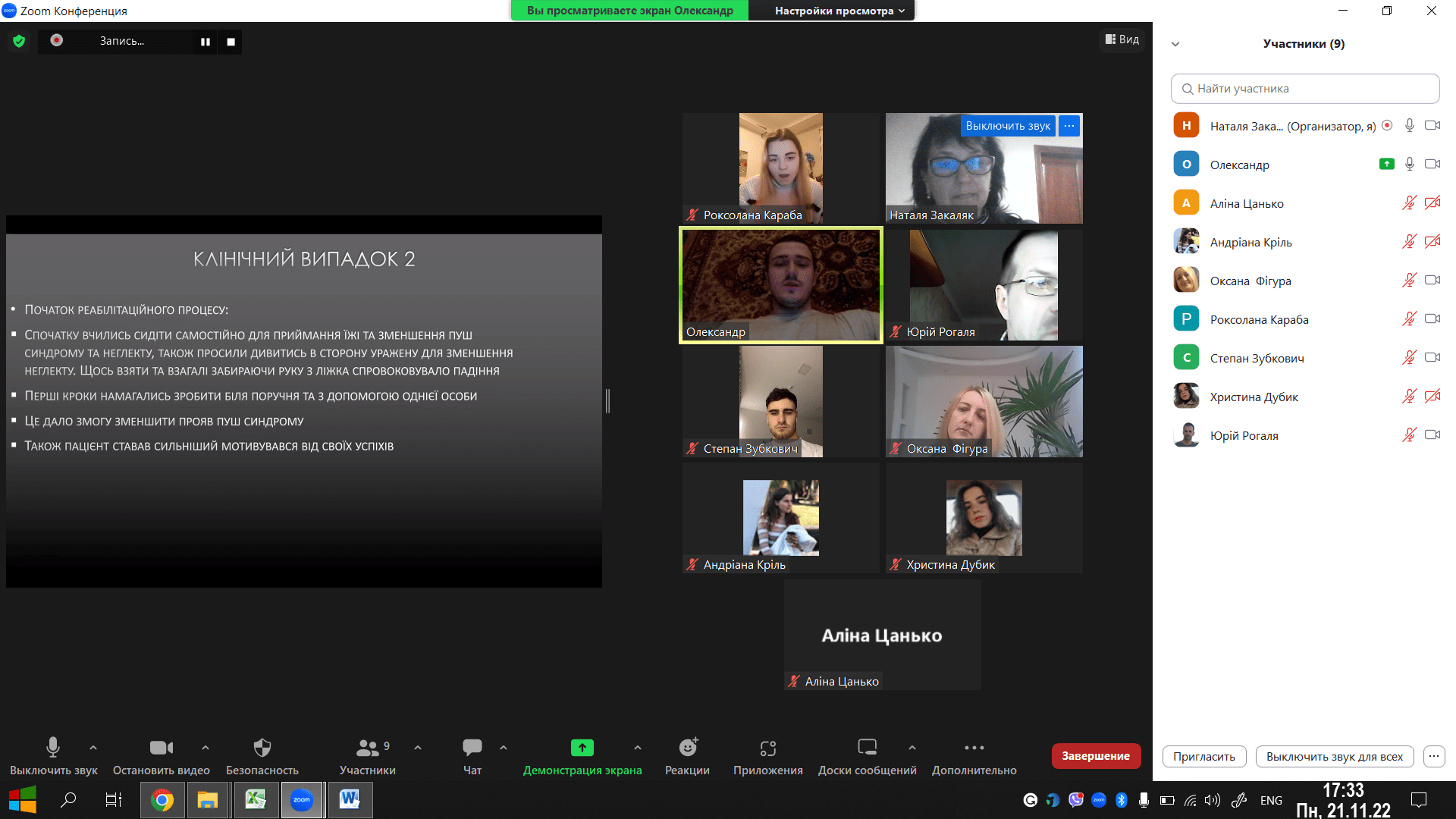Open Whiteboards icon in toolbar
The image size is (1456, 819).
[867, 748]
